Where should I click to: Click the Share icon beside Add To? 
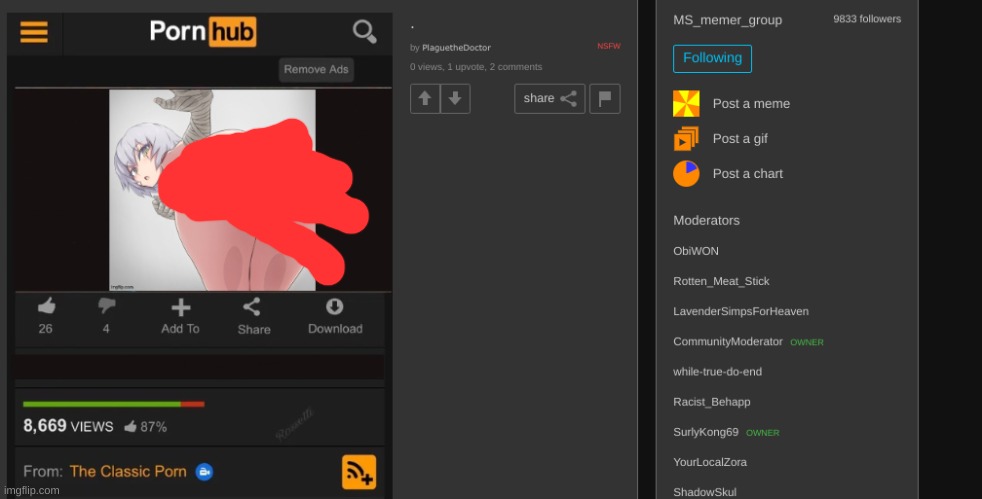point(253,308)
